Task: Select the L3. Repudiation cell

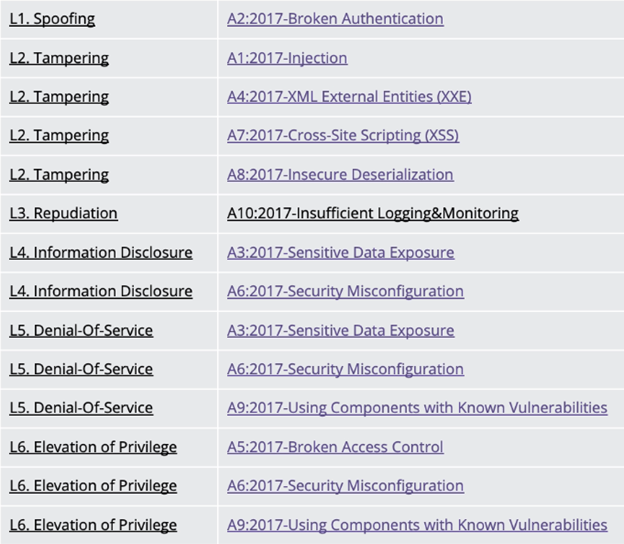Action: pos(63,213)
